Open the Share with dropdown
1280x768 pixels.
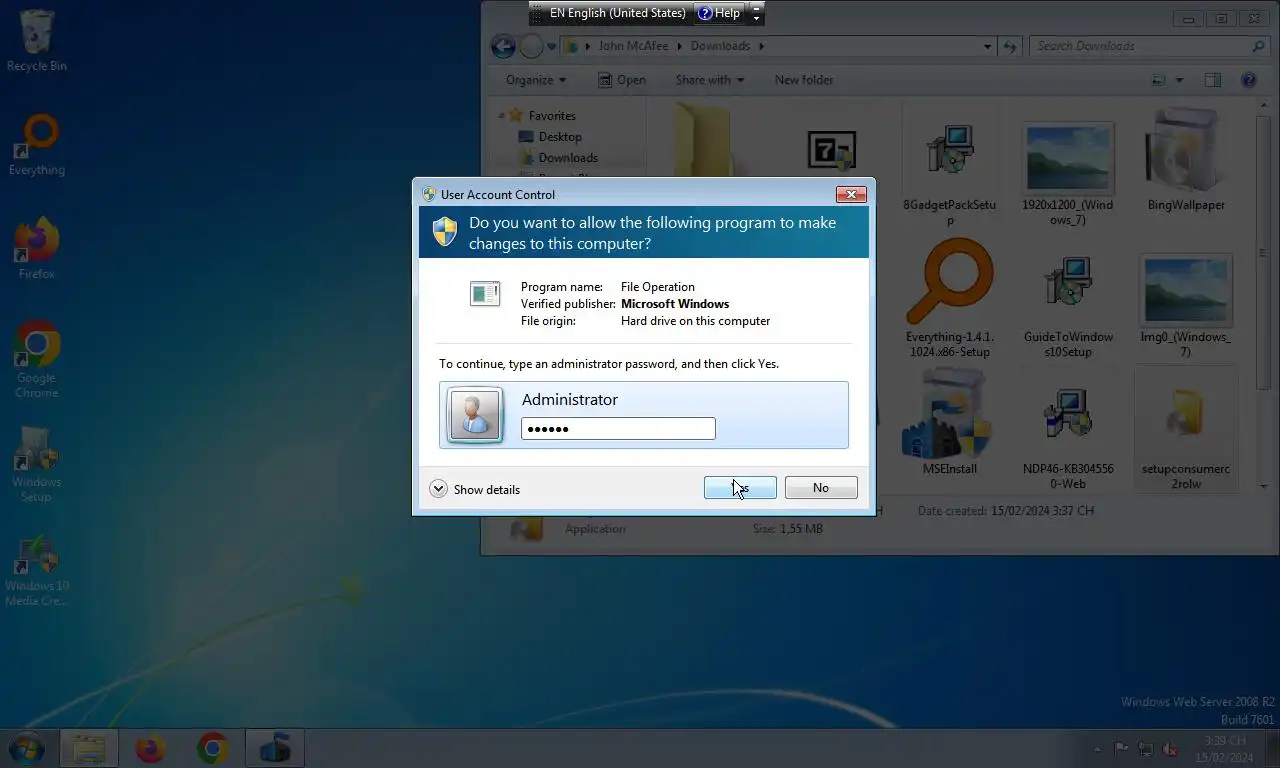[710, 80]
